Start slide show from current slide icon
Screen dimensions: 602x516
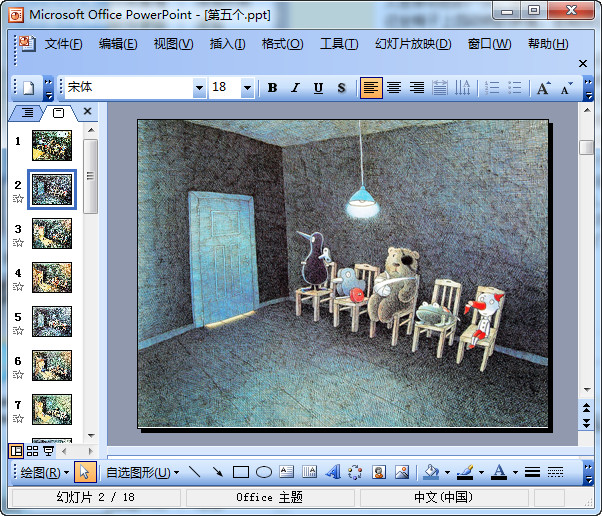pos(49,451)
